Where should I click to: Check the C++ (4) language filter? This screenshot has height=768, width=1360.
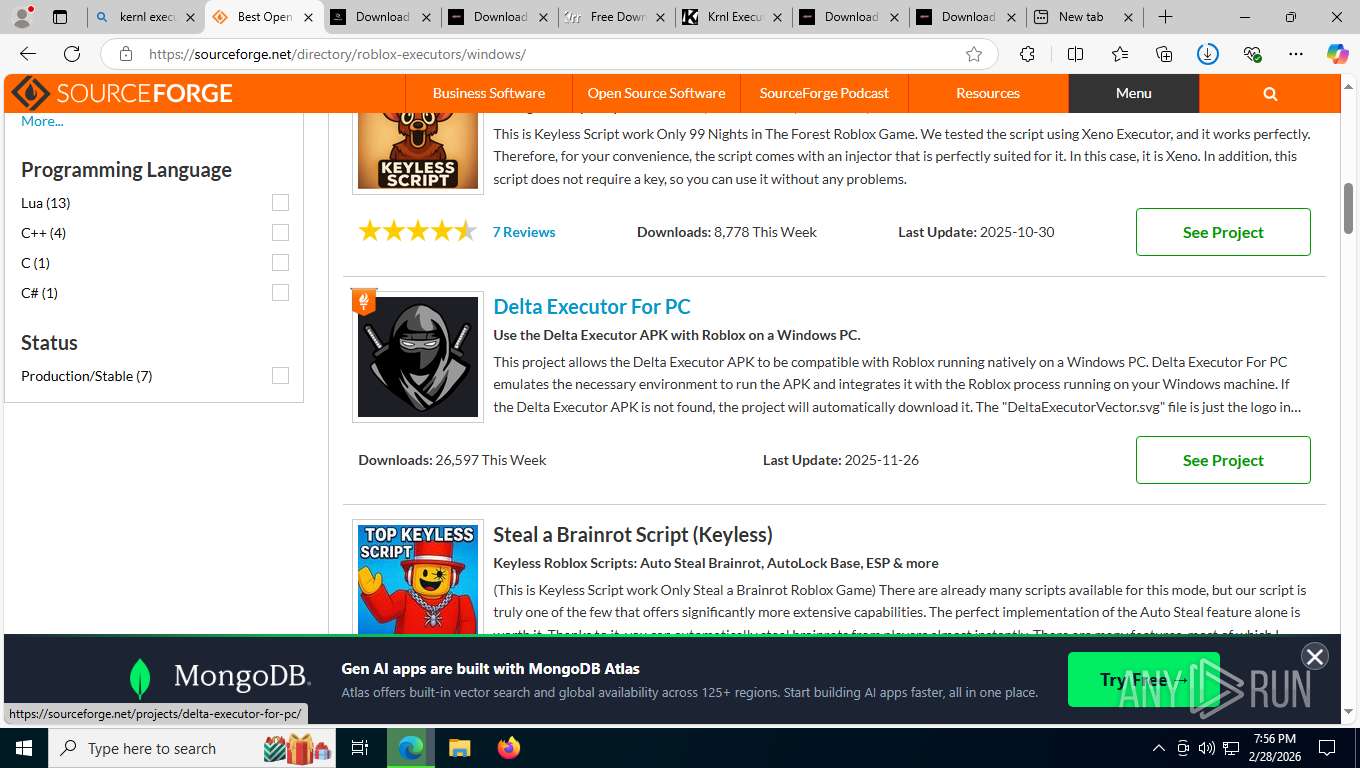coord(280,233)
